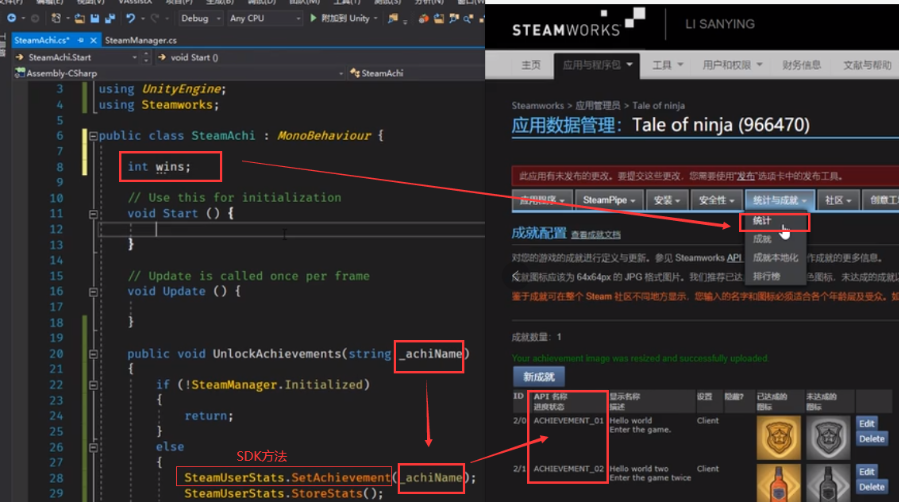The image size is (899, 502).
Task: Close the SteamAchi.cs tab
Action: [93, 40]
